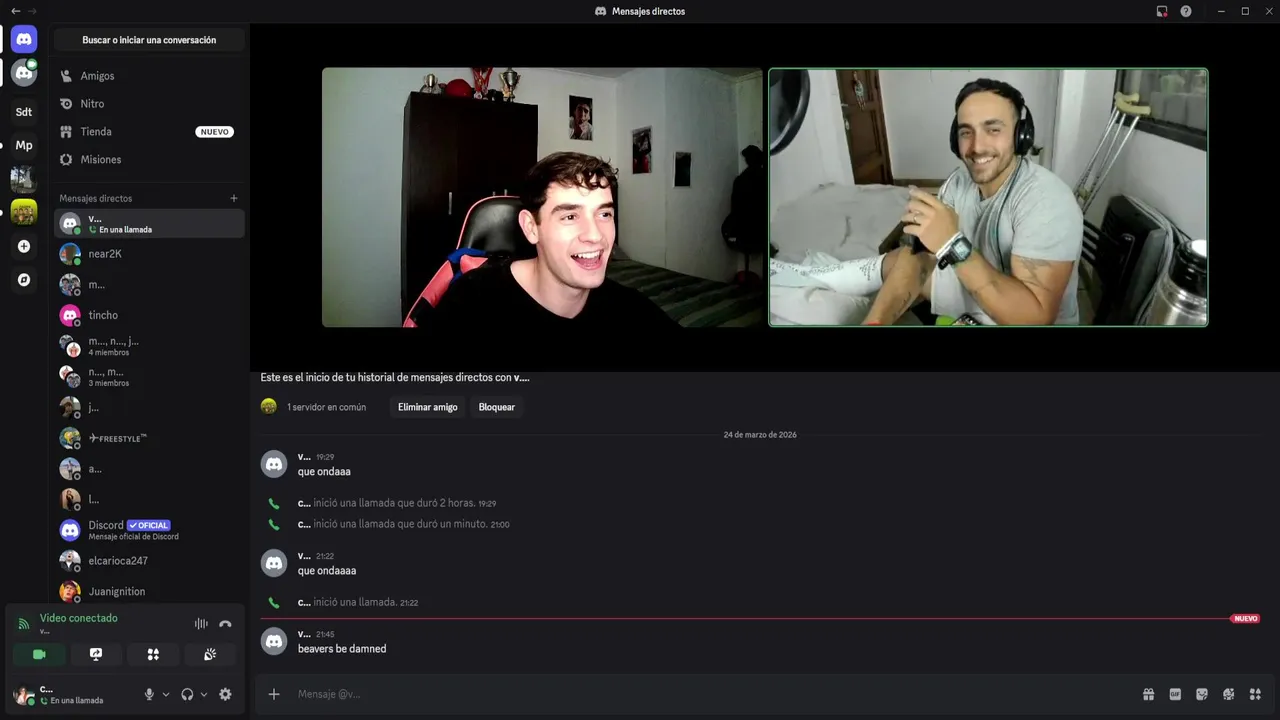Open the soundboard button
Image resolution: width=1280 pixels, height=720 pixels.
point(210,654)
